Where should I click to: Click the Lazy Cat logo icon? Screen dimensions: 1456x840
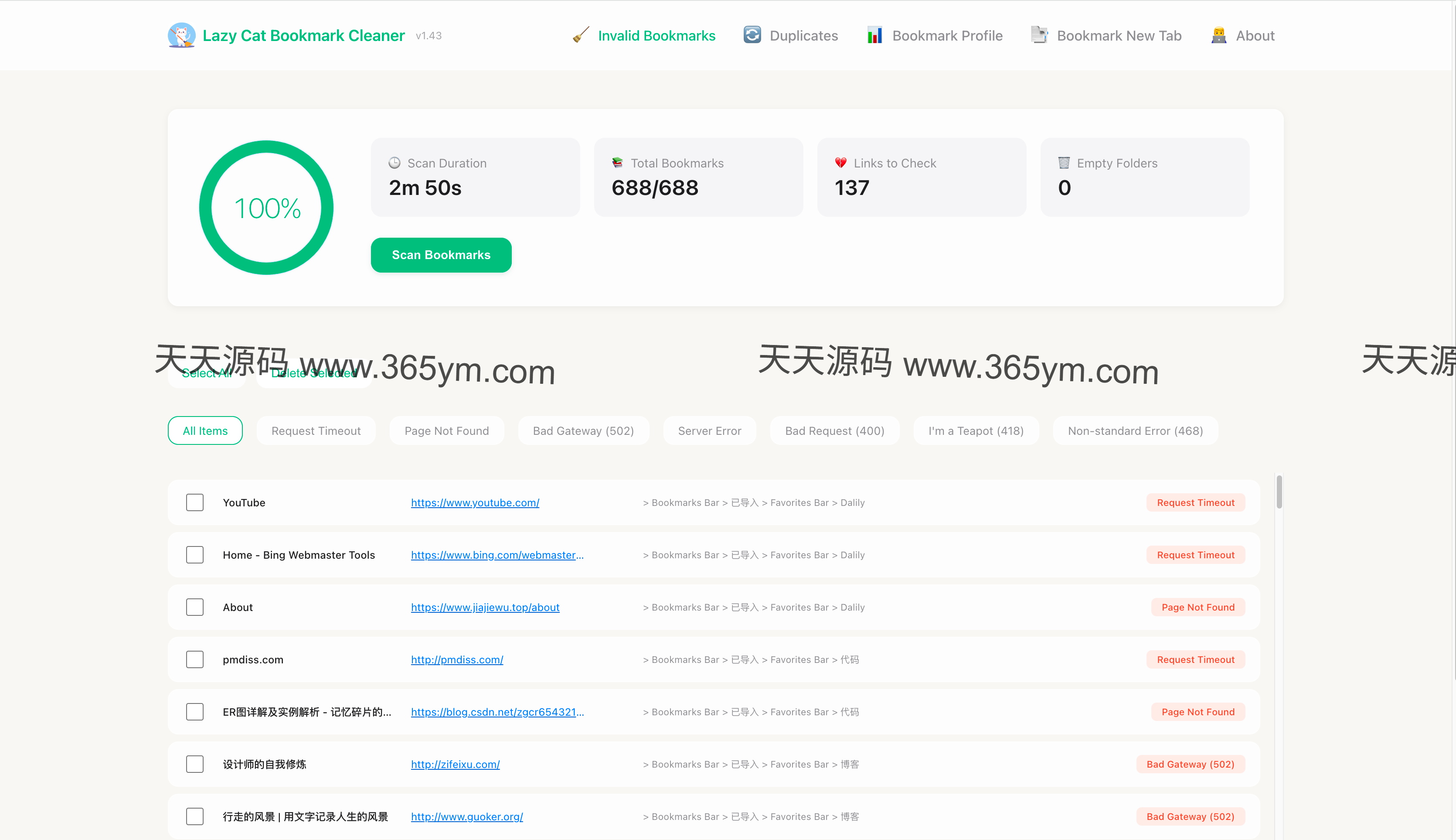tap(182, 35)
